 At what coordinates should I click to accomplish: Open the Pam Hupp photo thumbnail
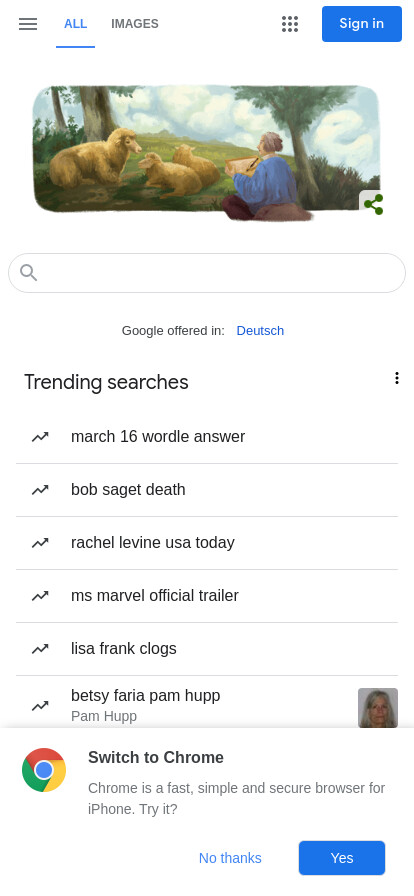point(378,708)
